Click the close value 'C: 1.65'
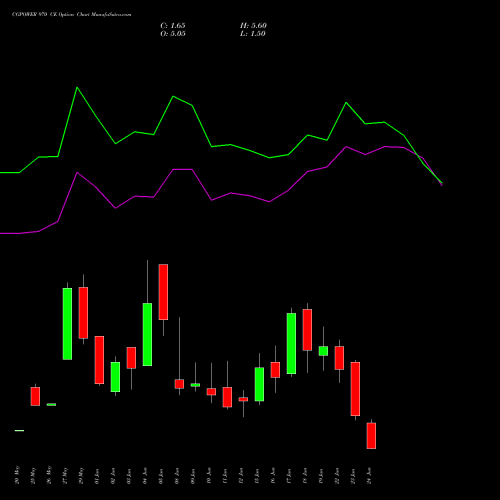 pos(173,26)
